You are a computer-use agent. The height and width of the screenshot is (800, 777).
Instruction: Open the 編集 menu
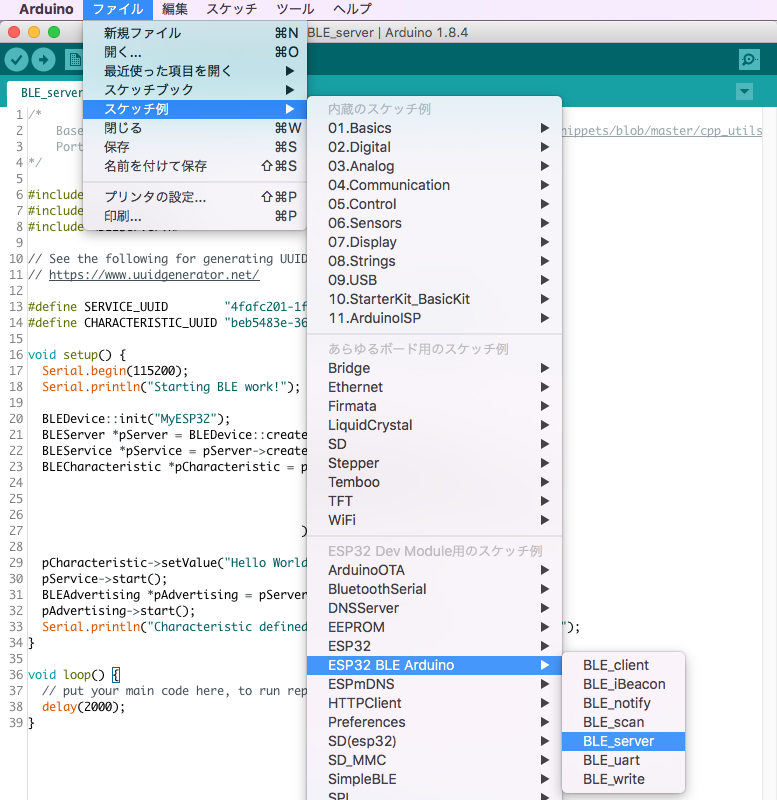point(175,9)
